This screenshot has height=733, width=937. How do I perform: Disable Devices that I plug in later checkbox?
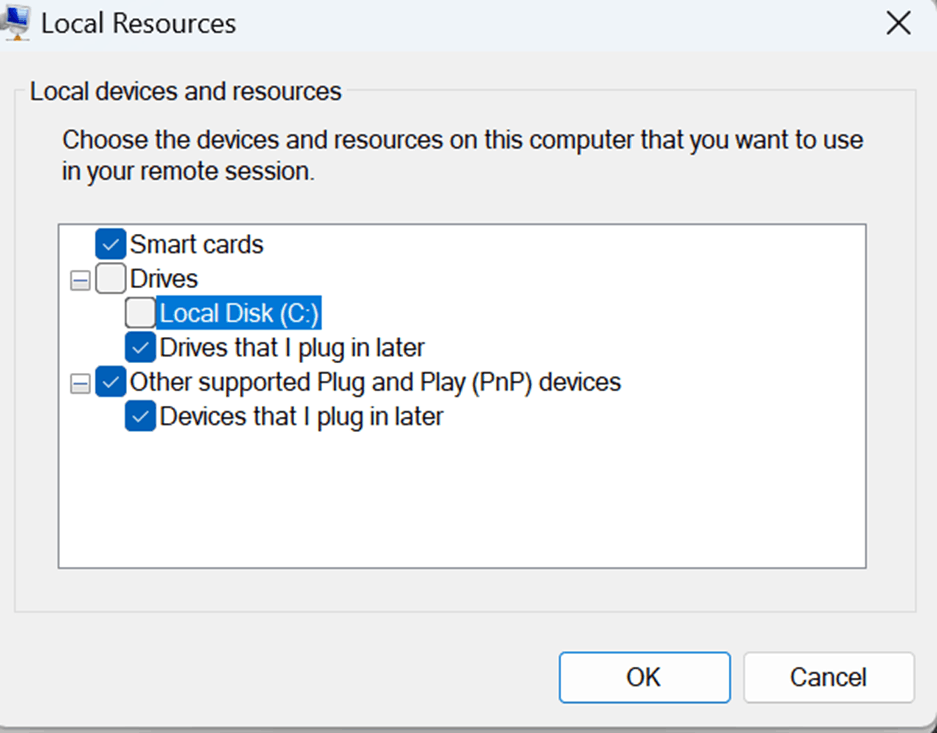[140, 416]
